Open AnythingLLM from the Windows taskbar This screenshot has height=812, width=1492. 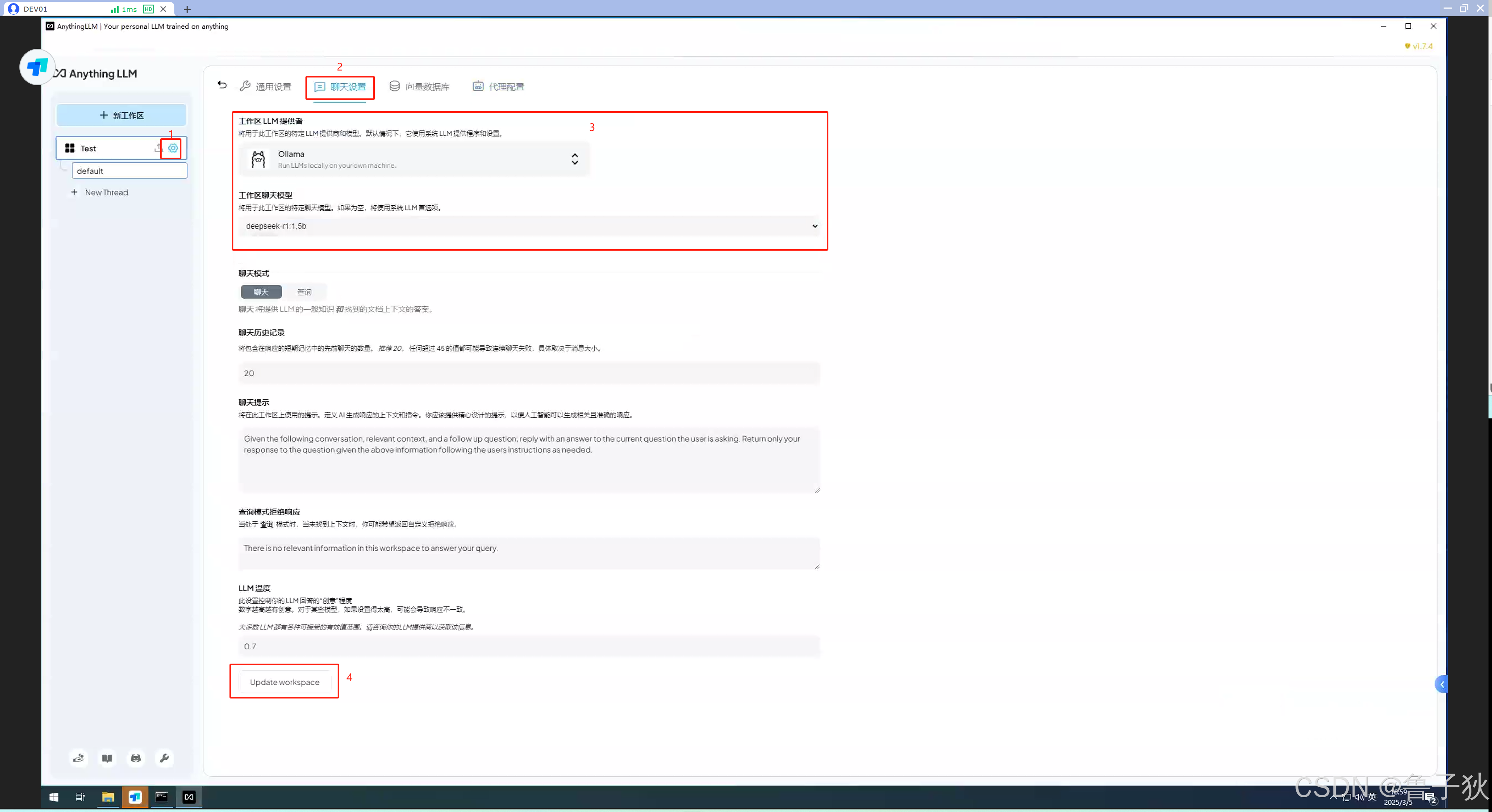[189, 797]
